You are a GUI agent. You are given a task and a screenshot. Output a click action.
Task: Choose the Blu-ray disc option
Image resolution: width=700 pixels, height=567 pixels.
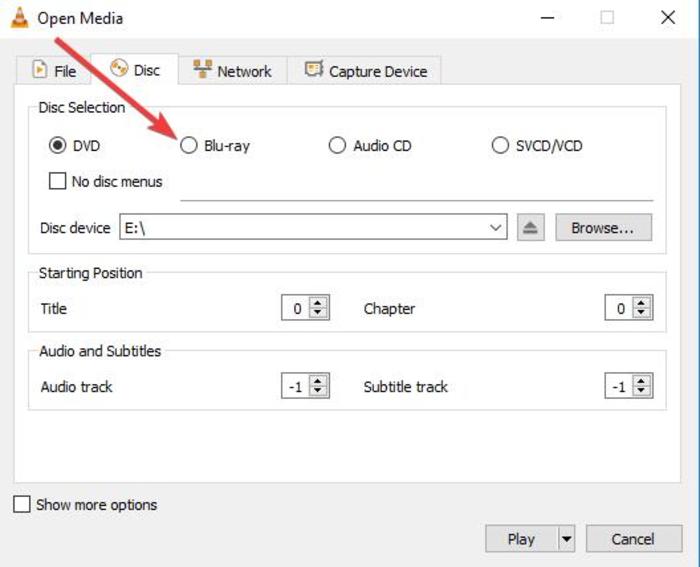tap(189, 146)
